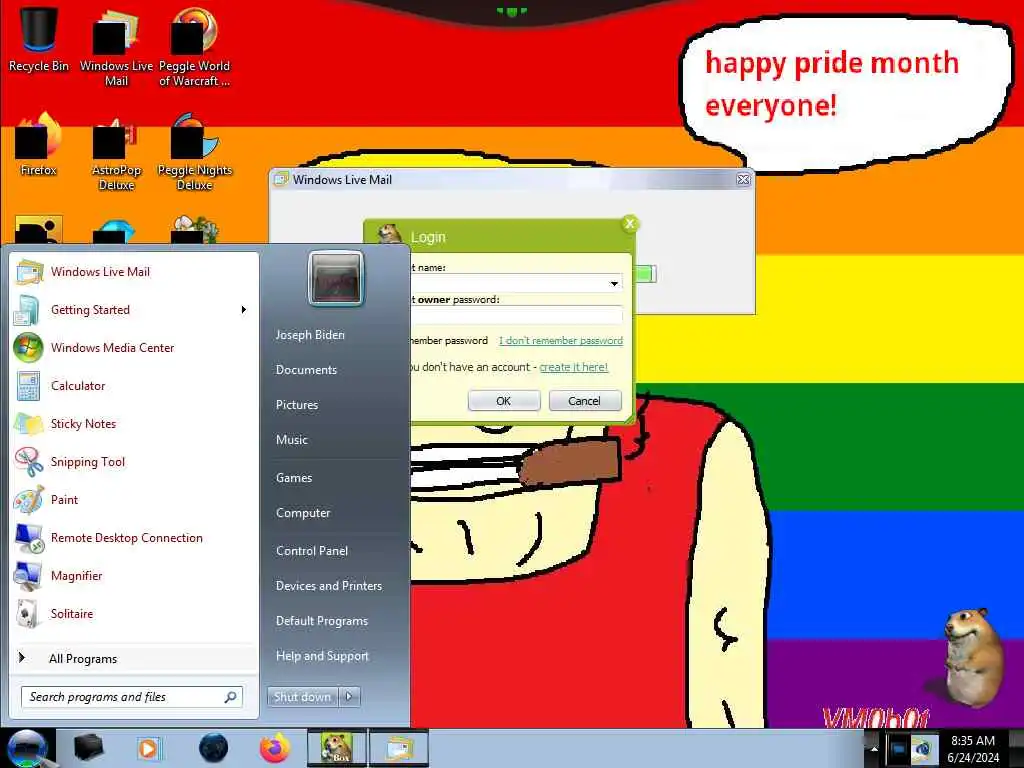Close the green Login dialog
Screen dimensions: 1024x768
(630, 224)
